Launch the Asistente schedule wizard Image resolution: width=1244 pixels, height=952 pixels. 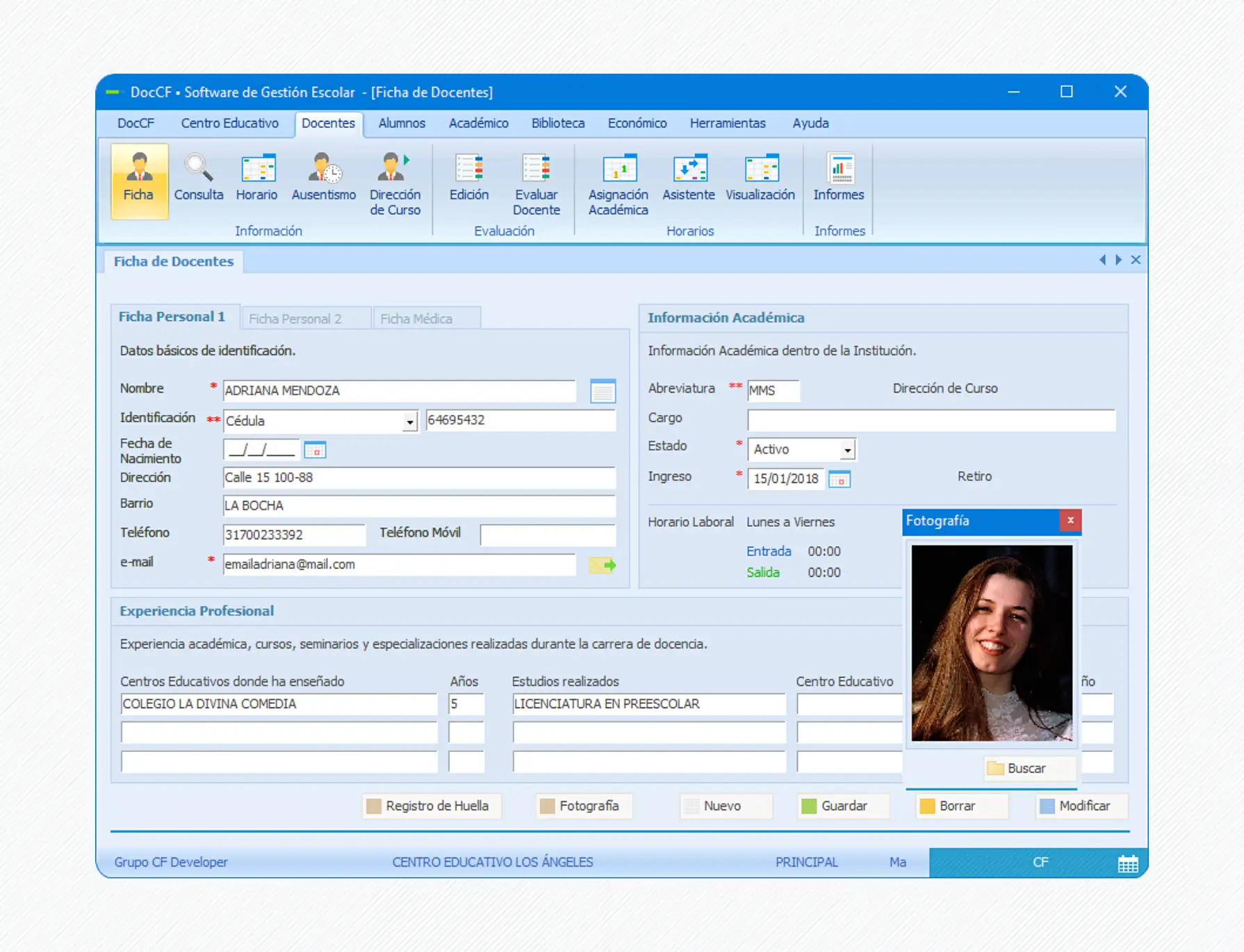(688, 178)
